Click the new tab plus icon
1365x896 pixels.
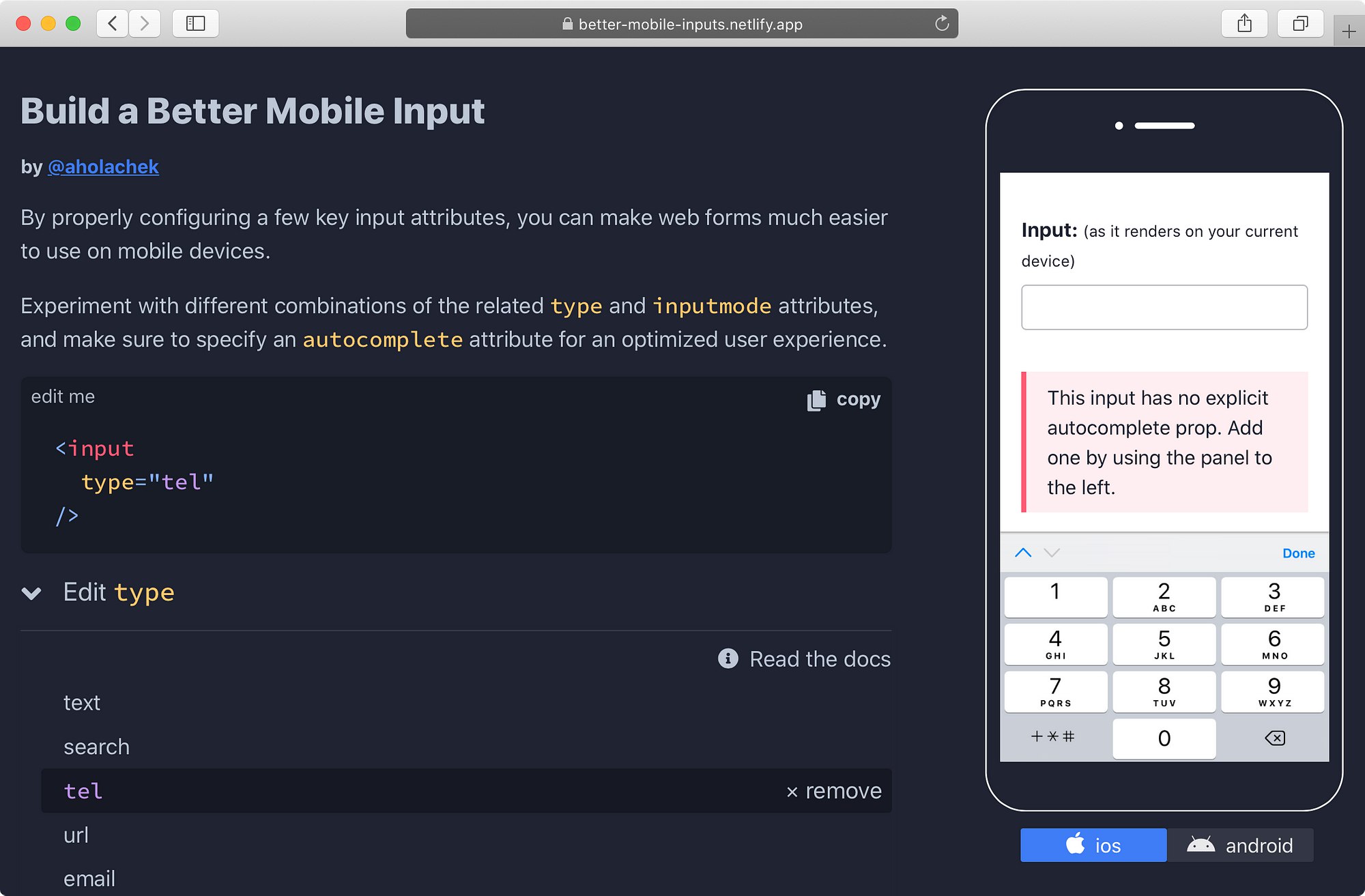coord(1349,31)
